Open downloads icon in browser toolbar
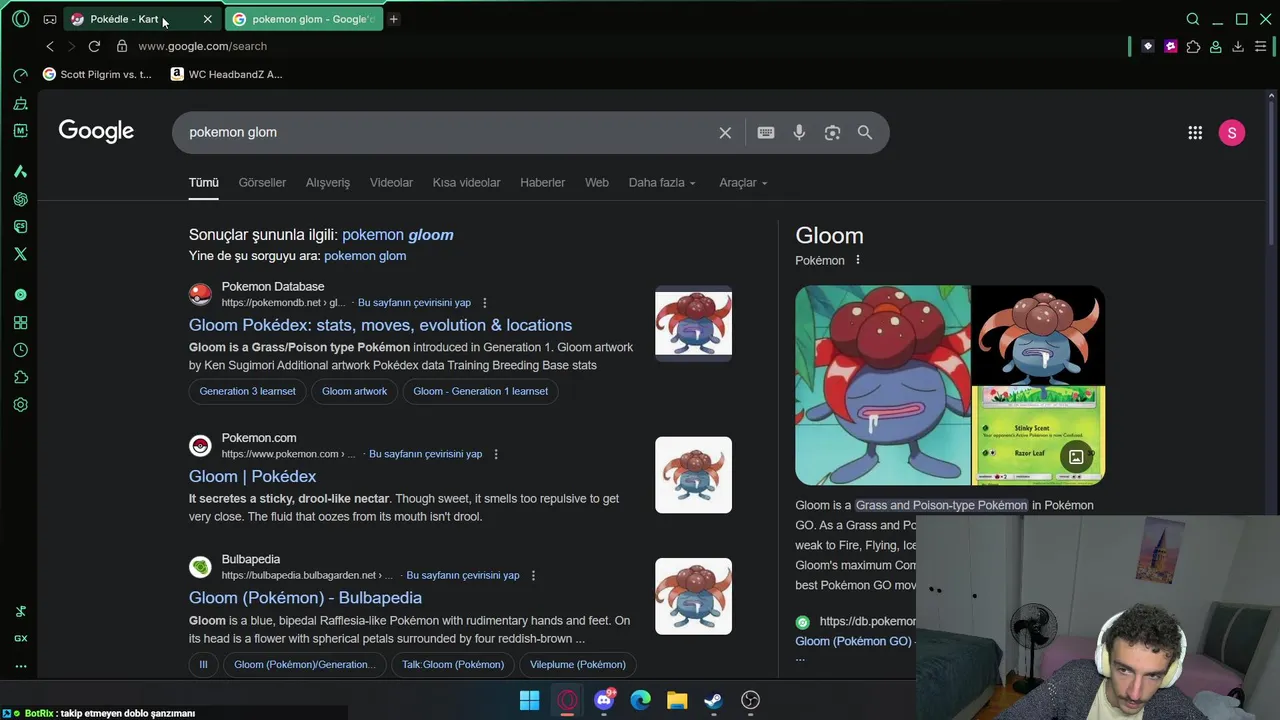Screen dimensions: 1280x720 point(1238,46)
